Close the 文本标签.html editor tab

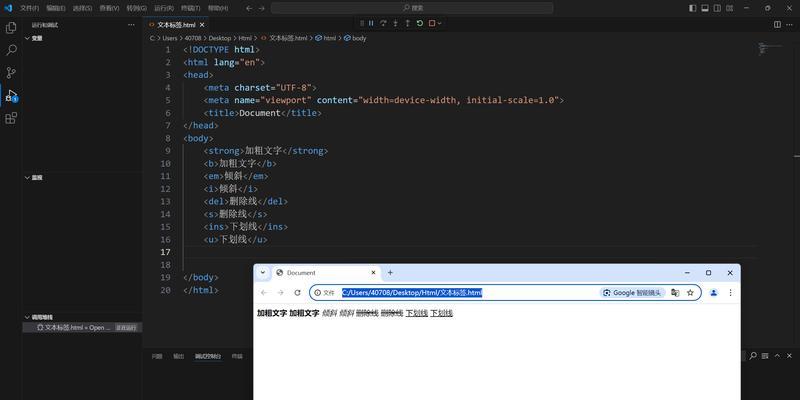pos(202,24)
